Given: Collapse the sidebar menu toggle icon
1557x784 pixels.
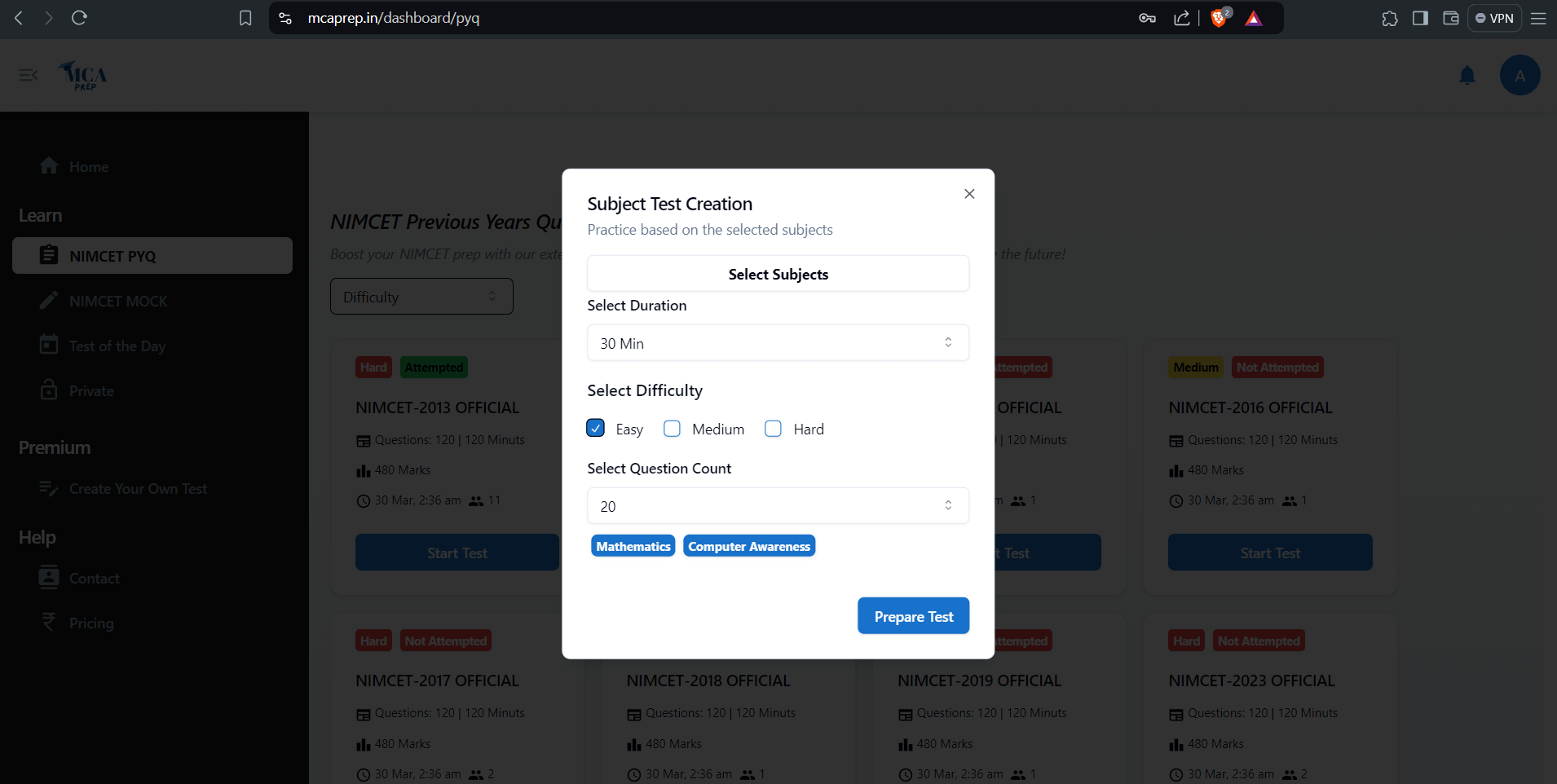Looking at the screenshot, I should pyautogui.click(x=29, y=75).
